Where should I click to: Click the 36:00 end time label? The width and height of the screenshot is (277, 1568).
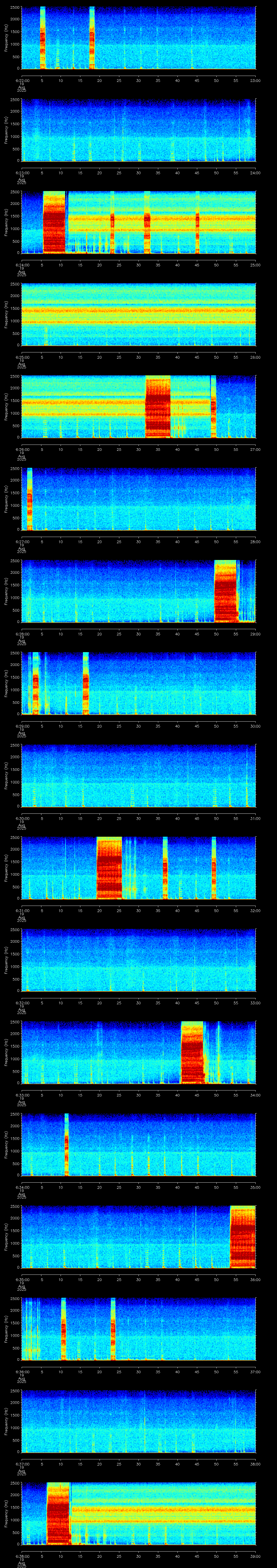coord(255,1279)
